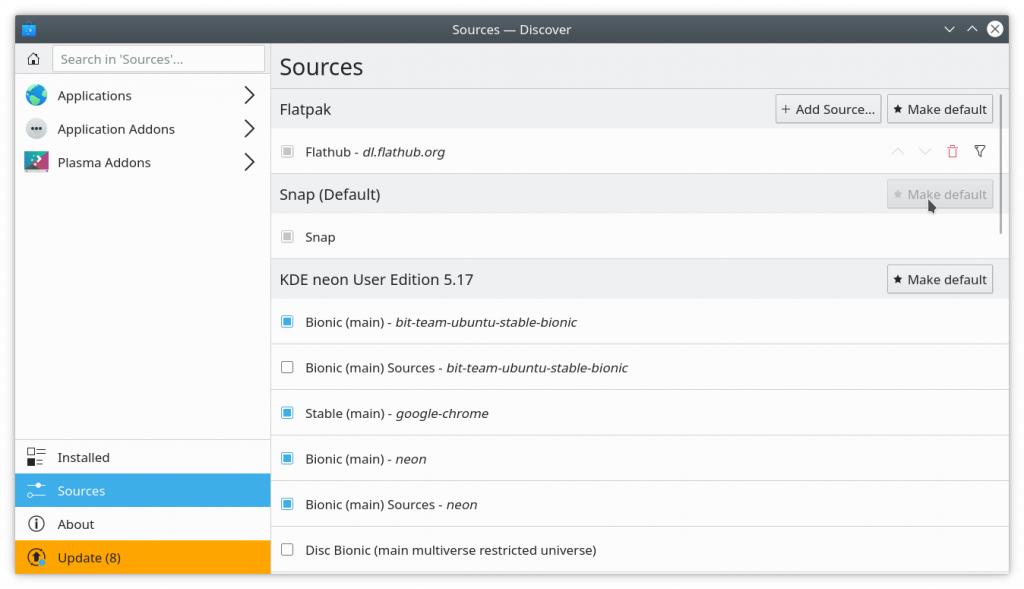Enable Bionic (main) Sources bit-team-ubuntu-stable-bionic checkbox

287,368
